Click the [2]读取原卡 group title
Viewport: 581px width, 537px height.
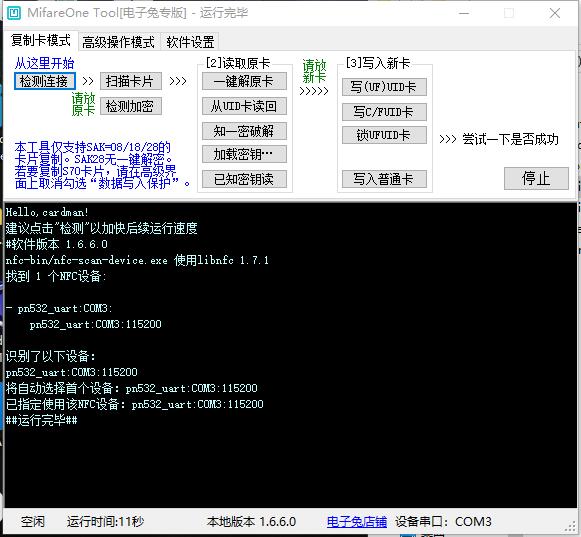coord(238,63)
